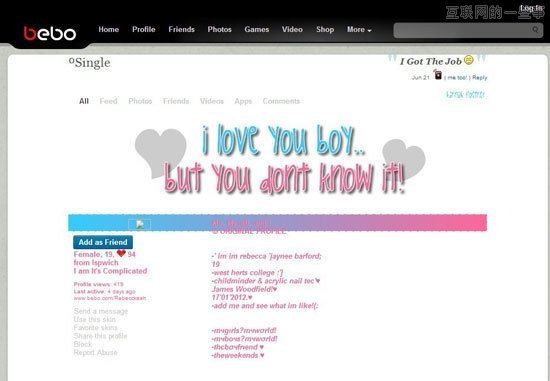The height and width of the screenshot is (381, 550).
Task: Open the More dropdown menu
Action: pyautogui.click(x=359, y=30)
